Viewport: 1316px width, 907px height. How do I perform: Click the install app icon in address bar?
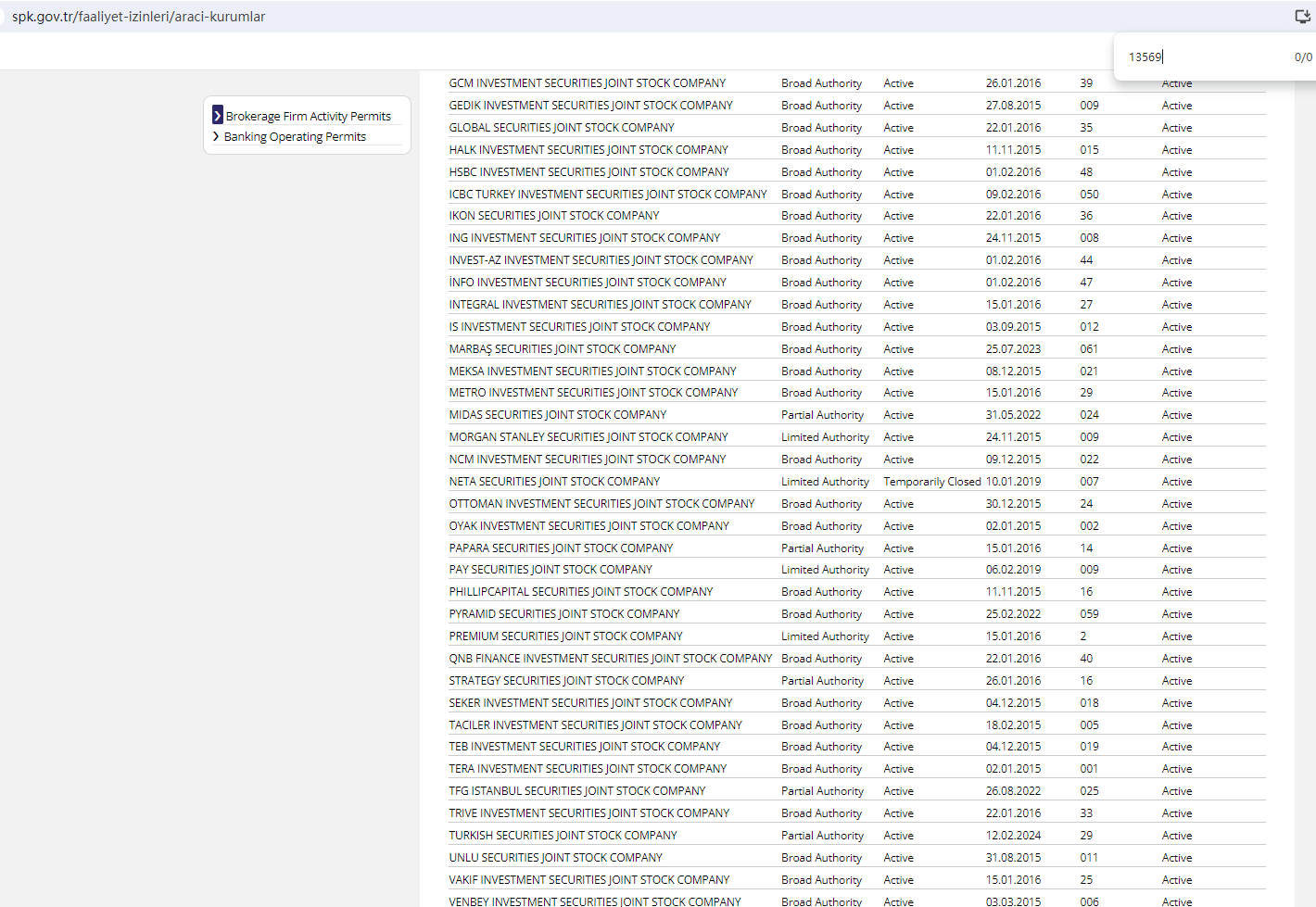(1302, 16)
